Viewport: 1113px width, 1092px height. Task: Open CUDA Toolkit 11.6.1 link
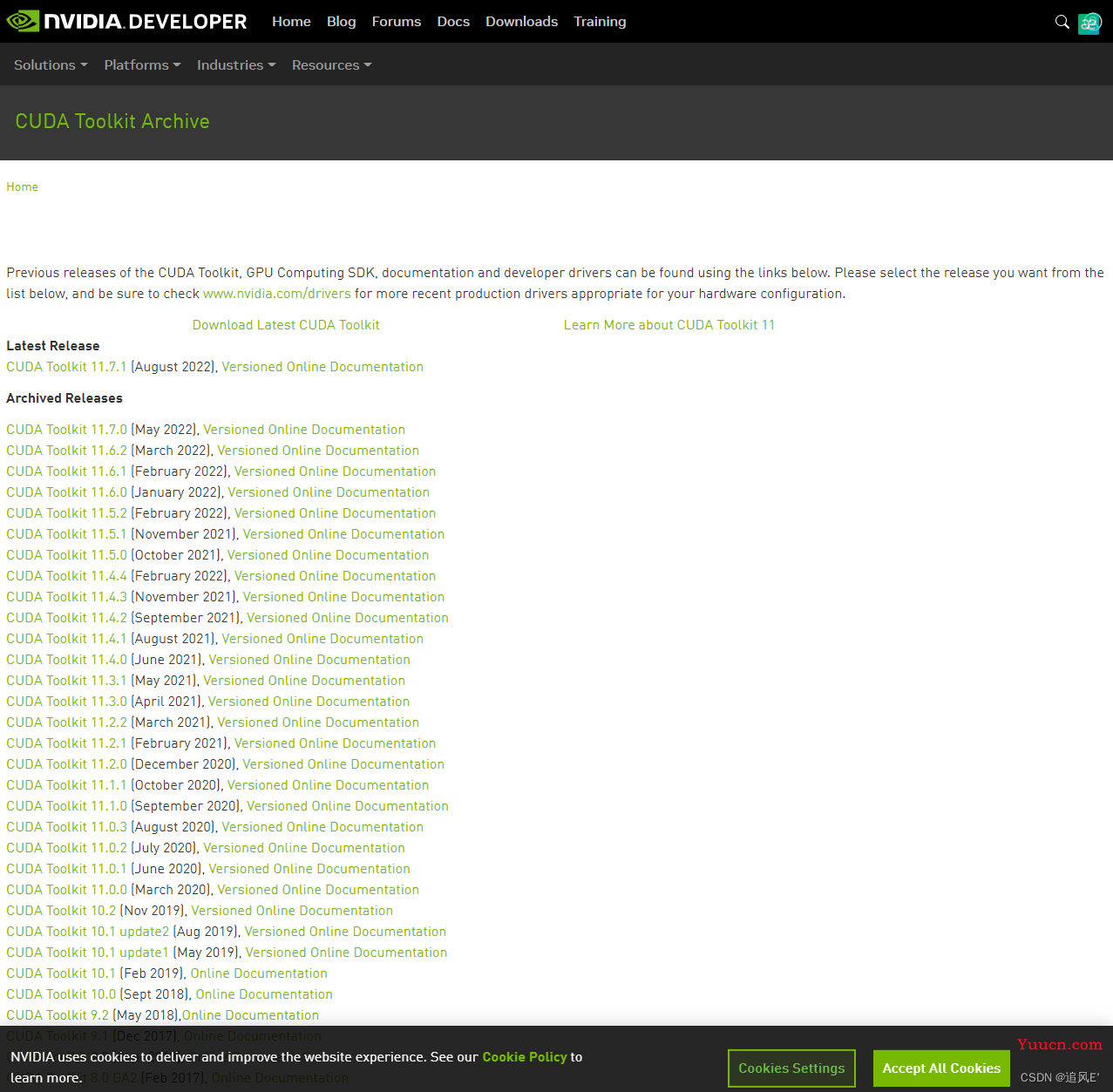coord(66,471)
